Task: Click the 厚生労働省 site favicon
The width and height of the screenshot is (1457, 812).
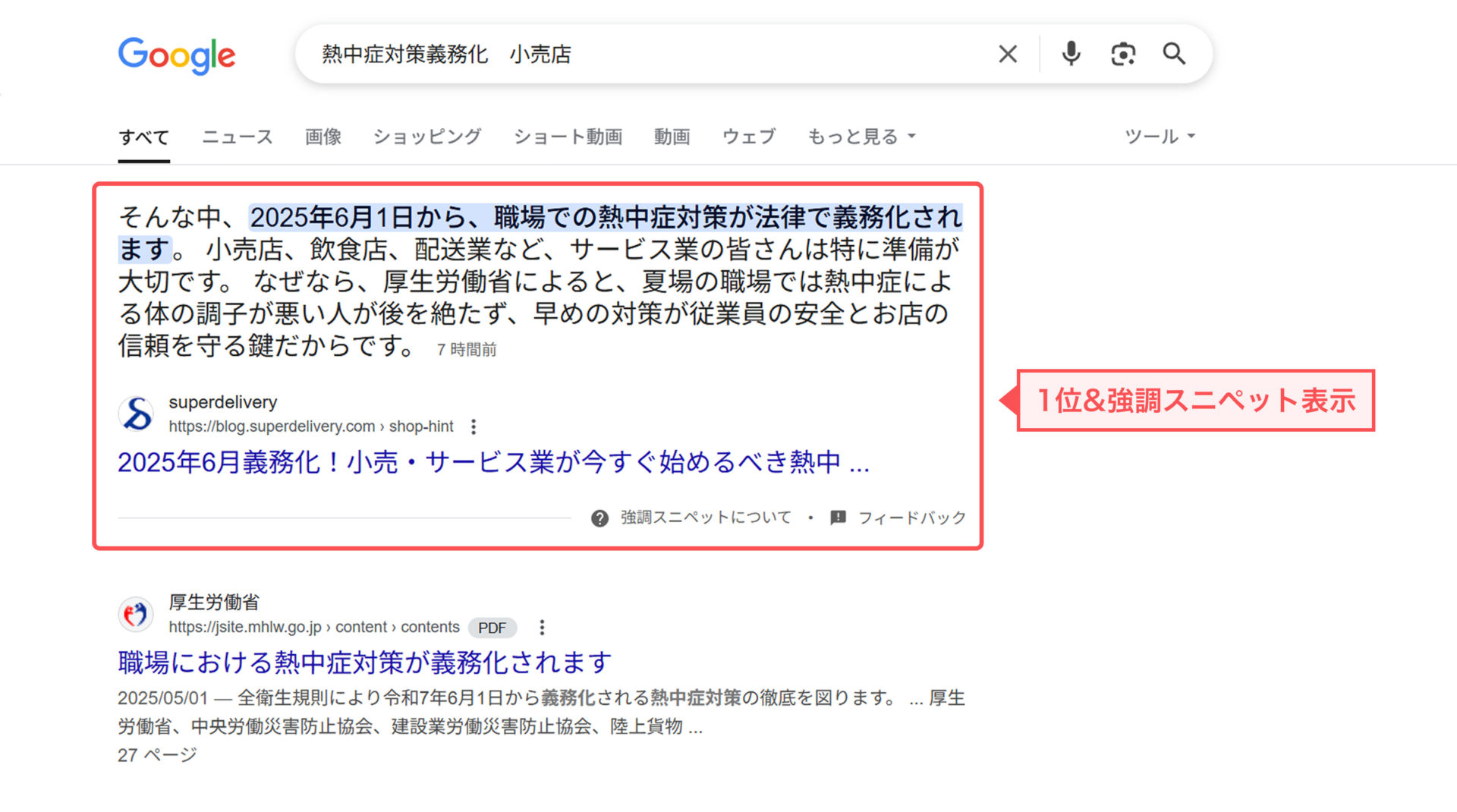Action: (137, 614)
